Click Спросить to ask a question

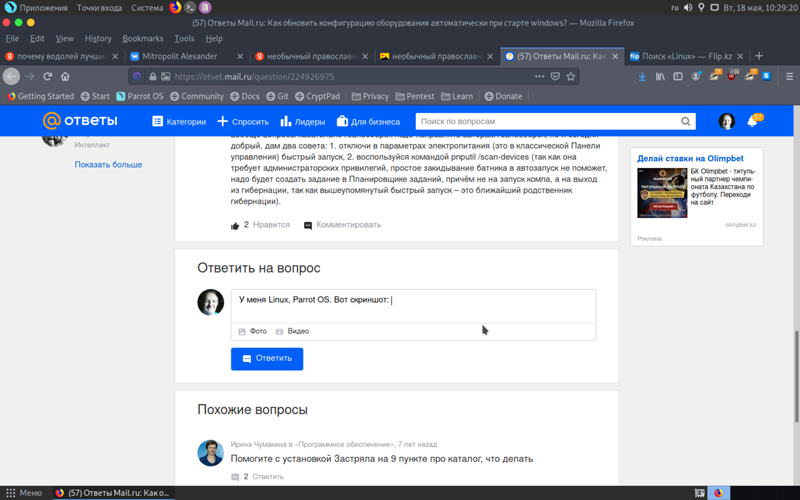(243, 121)
